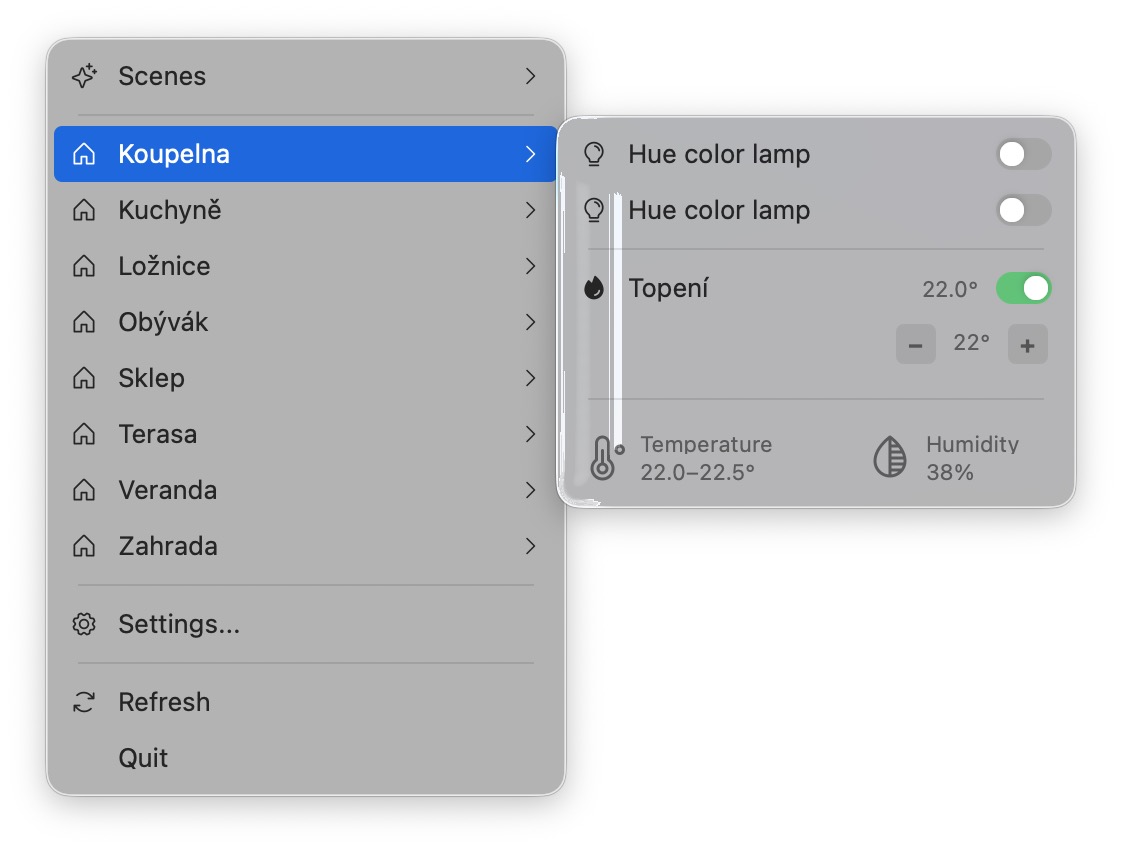This screenshot has height=850, width=1122.
Task: Increase Topení temperature with plus button
Action: coord(1027,345)
